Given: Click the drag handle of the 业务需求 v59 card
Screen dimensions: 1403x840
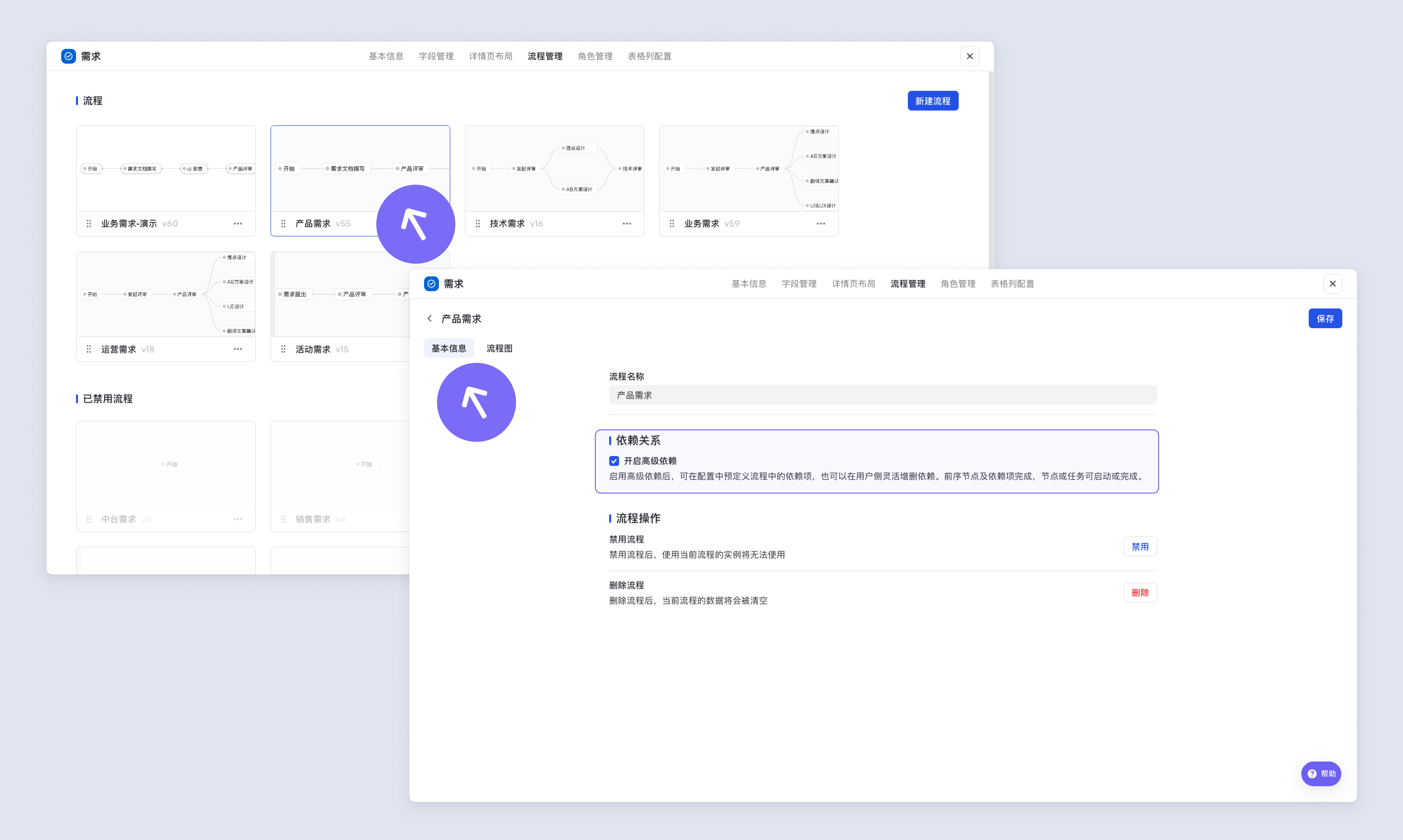Looking at the screenshot, I should click(x=672, y=224).
